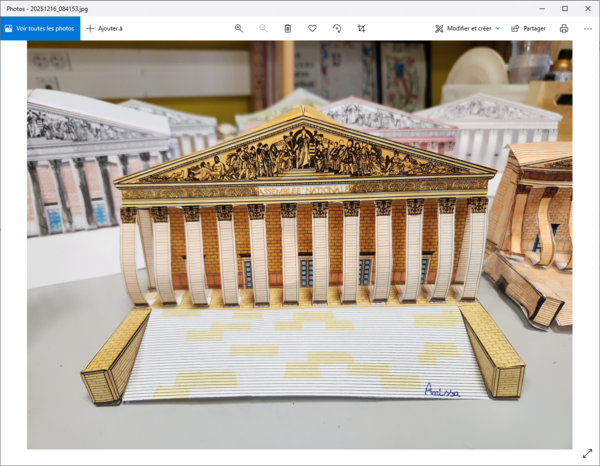
Task: Click the Partager share arrow icon
Action: (x=515, y=28)
